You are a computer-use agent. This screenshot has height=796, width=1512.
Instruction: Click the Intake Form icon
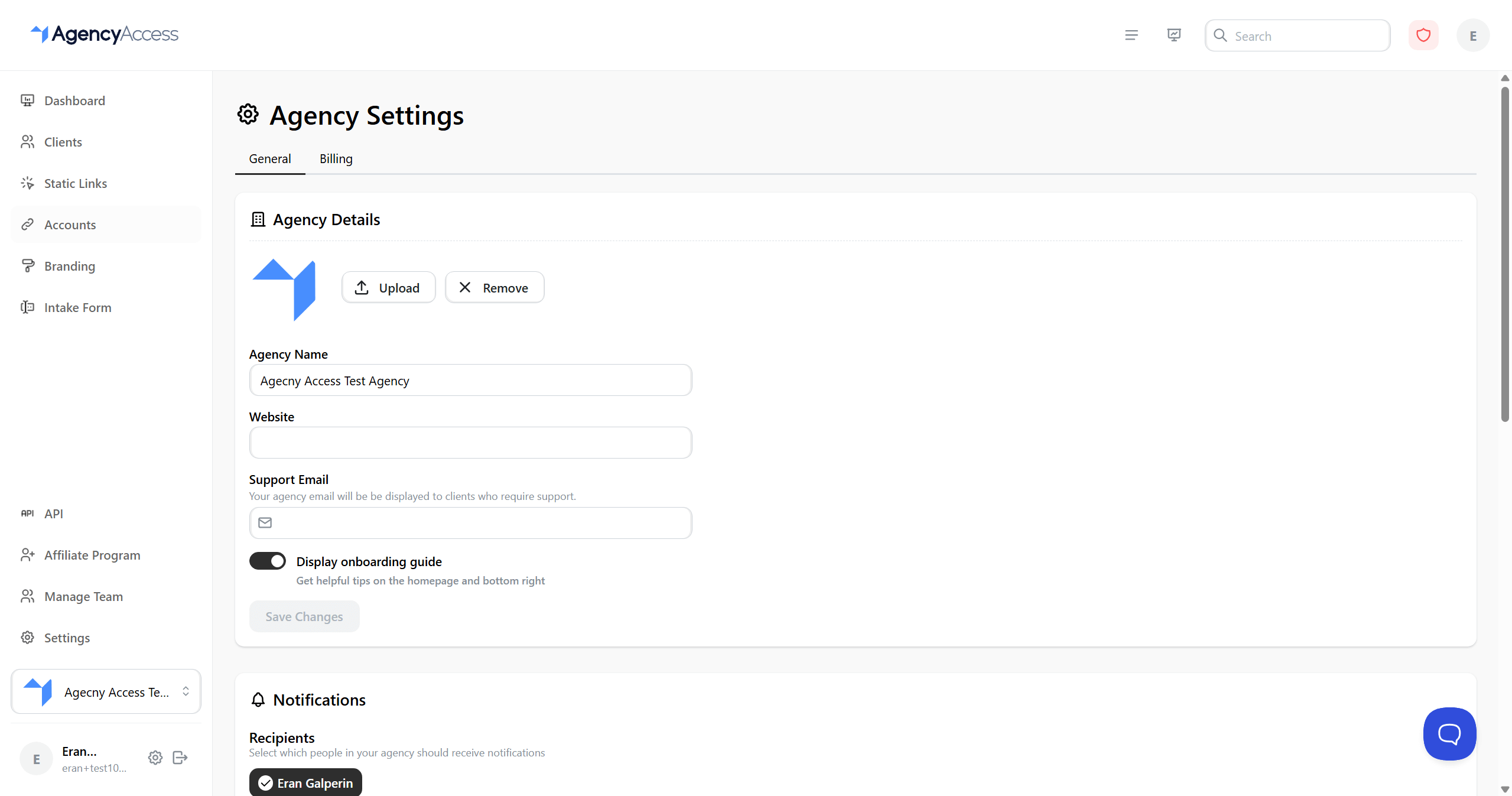27,307
